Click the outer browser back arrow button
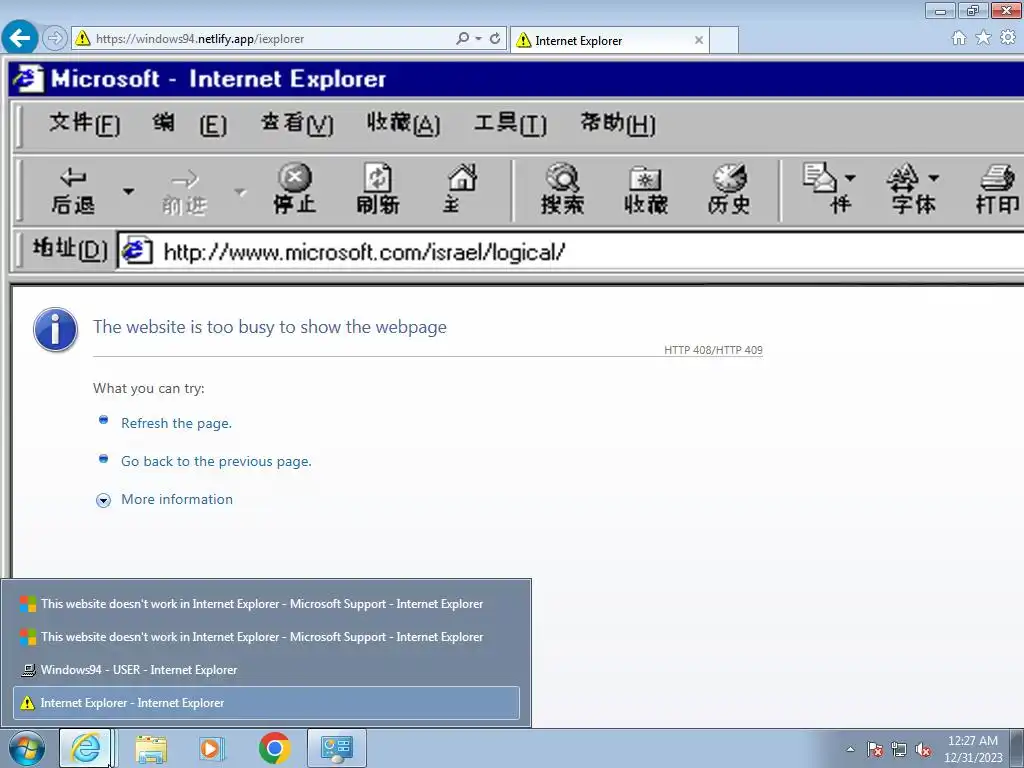Screen dimensions: 1024x768 [x=20, y=38]
